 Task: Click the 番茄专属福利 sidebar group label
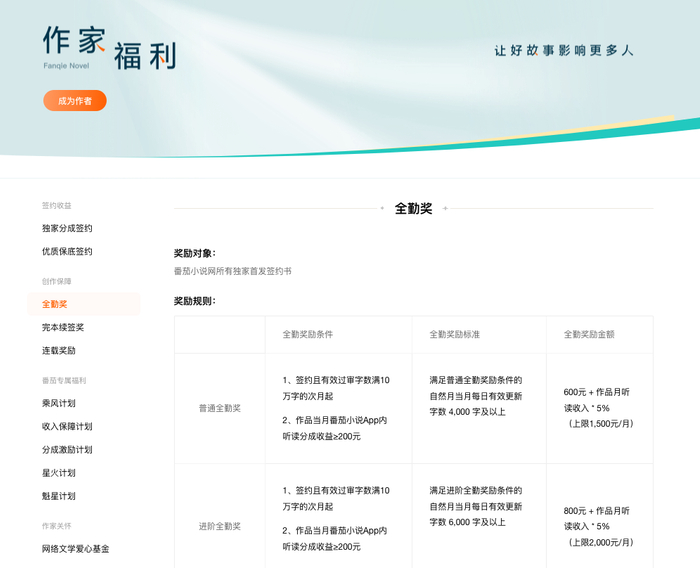64,380
